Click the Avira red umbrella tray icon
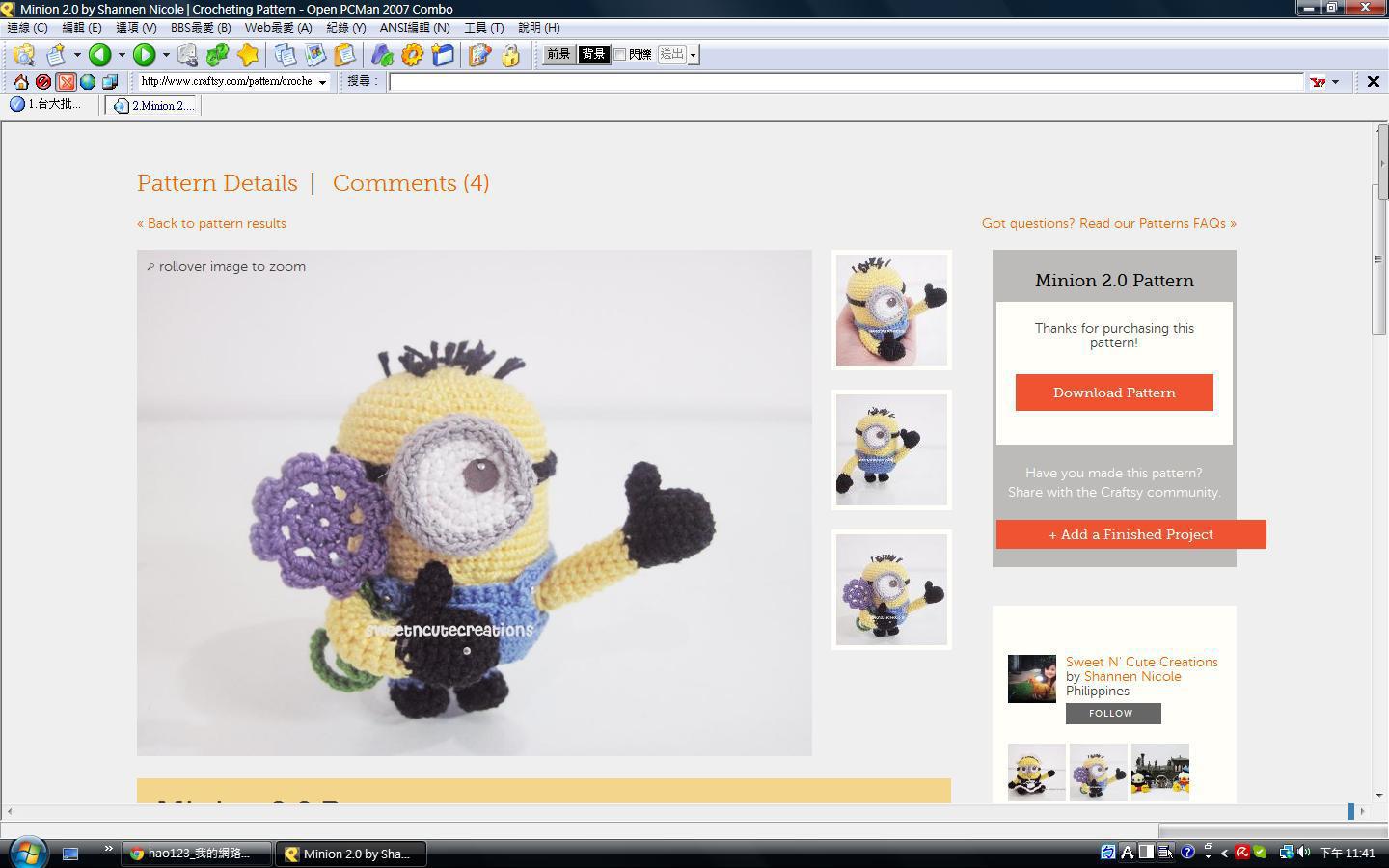Viewport: 1389px width, 868px height. 1242,853
